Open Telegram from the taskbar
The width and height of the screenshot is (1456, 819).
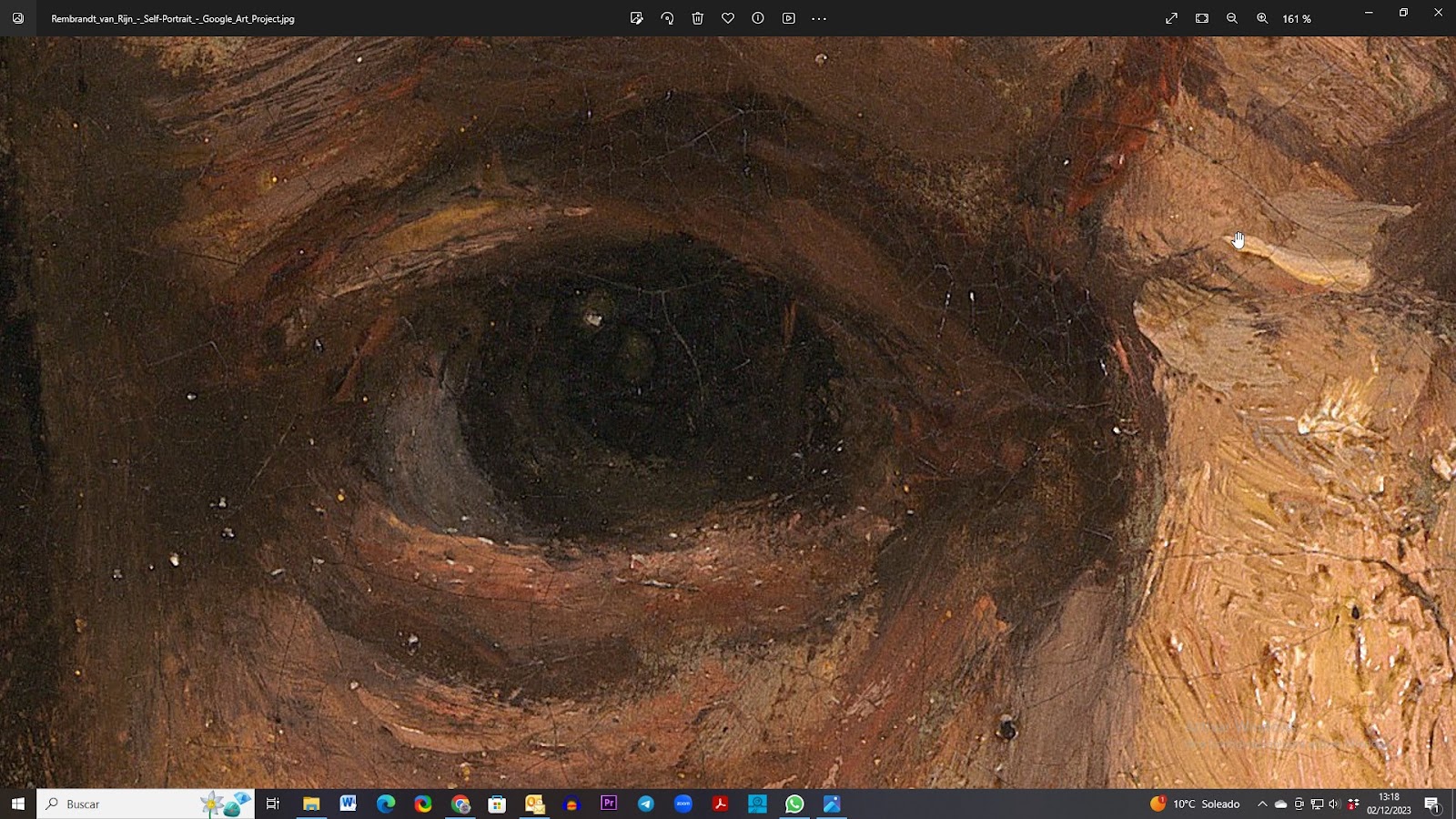click(646, 804)
